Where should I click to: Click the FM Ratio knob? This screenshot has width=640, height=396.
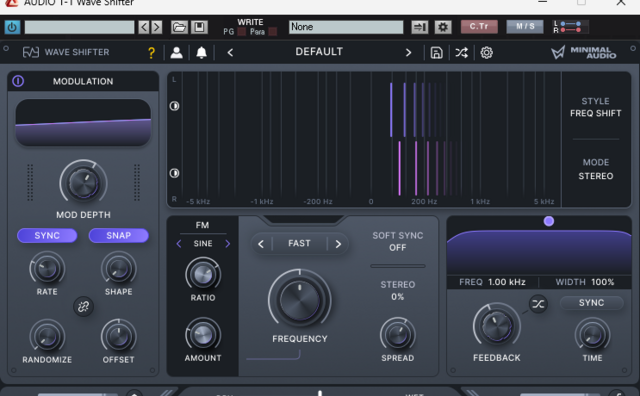pyautogui.click(x=203, y=275)
